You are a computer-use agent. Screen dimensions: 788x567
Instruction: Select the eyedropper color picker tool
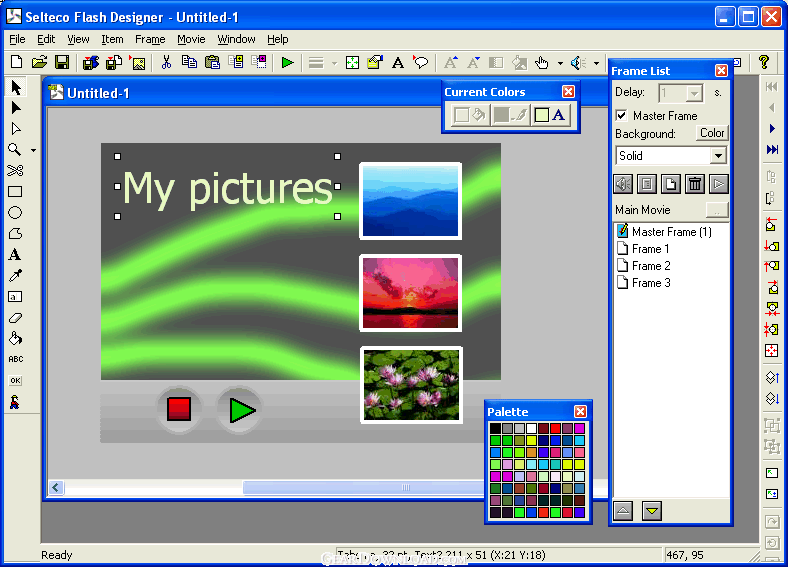(15, 275)
